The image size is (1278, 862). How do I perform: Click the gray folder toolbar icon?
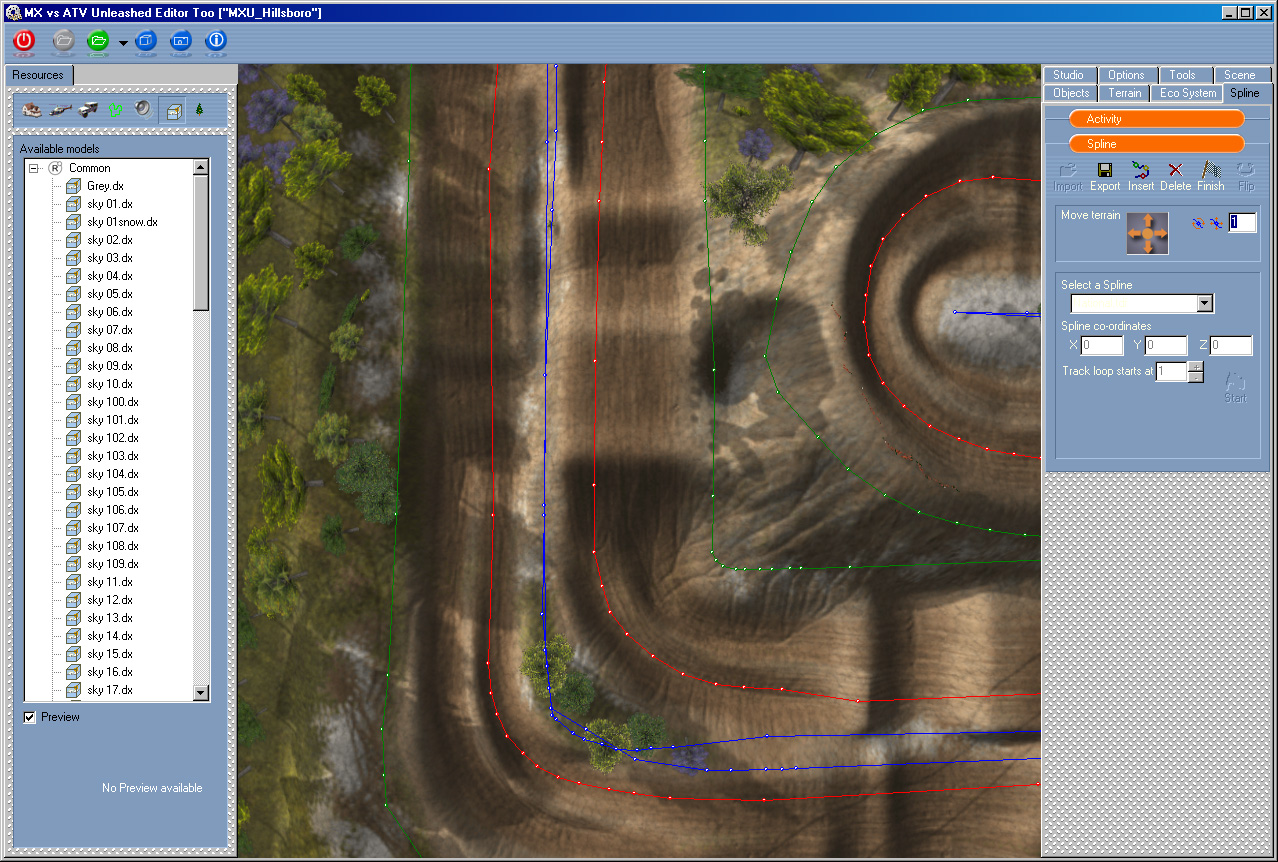(x=63, y=41)
